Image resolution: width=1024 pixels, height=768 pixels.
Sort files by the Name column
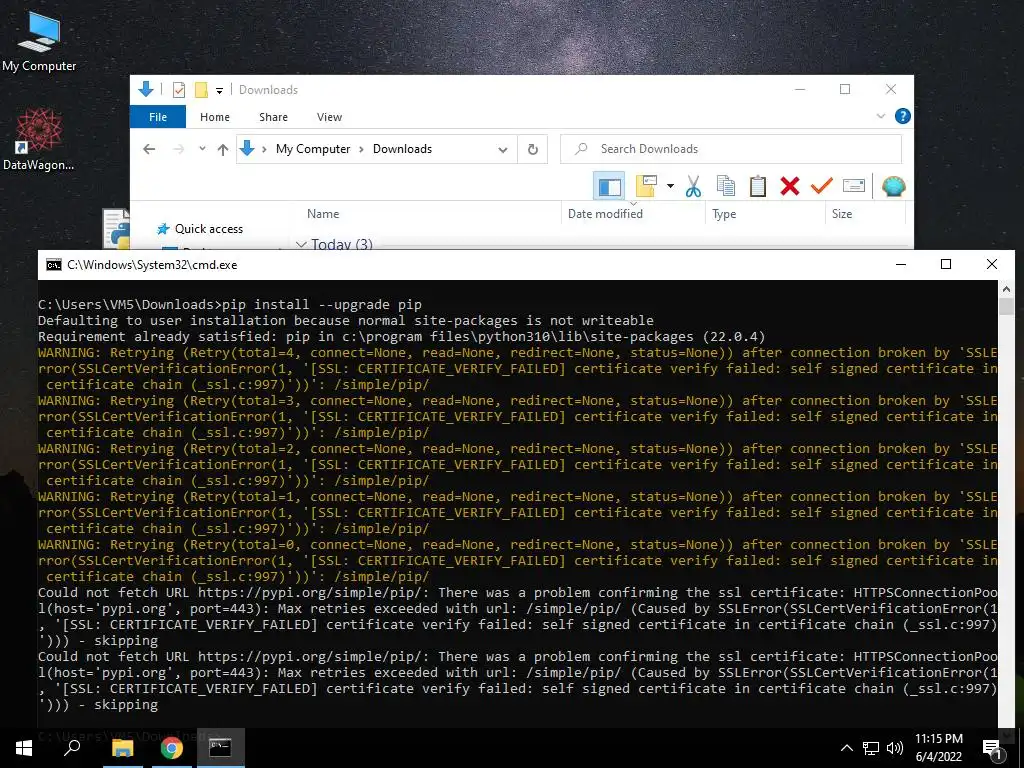click(x=323, y=214)
